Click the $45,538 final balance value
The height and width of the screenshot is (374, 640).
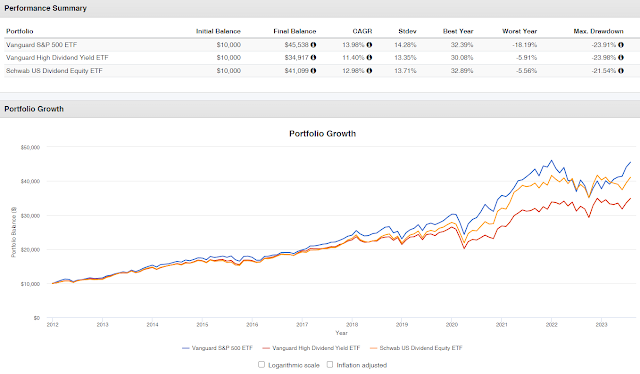tap(297, 45)
